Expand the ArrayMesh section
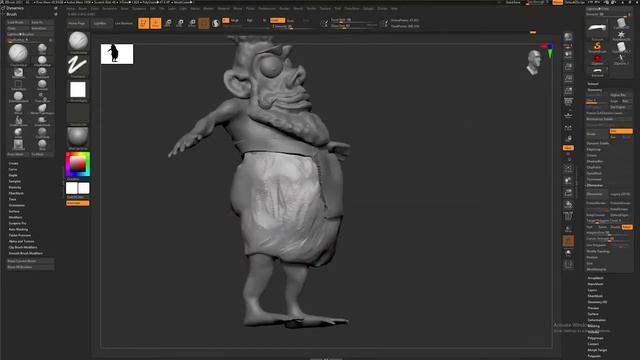The width and height of the screenshot is (640, 360). 595,278
